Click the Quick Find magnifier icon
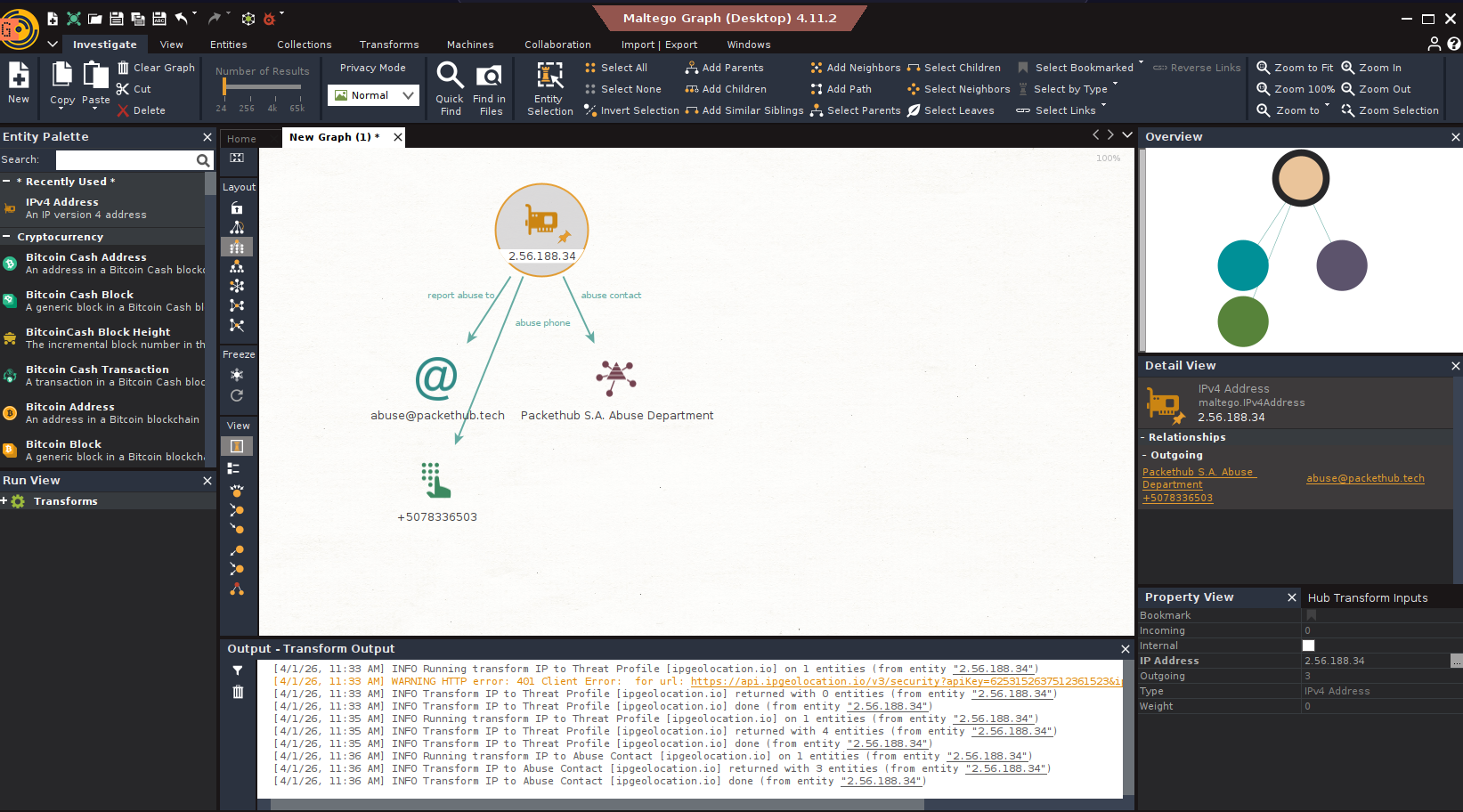 (x=450, y=76)
